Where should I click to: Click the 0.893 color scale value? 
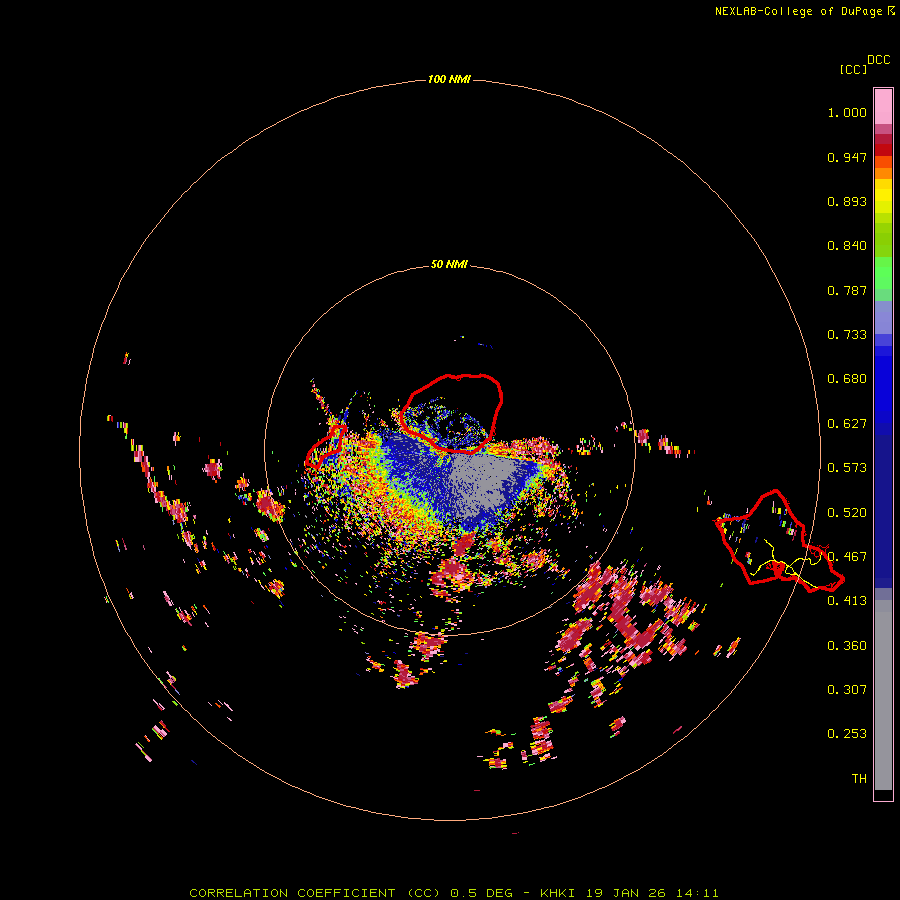[x=847, y=201]
